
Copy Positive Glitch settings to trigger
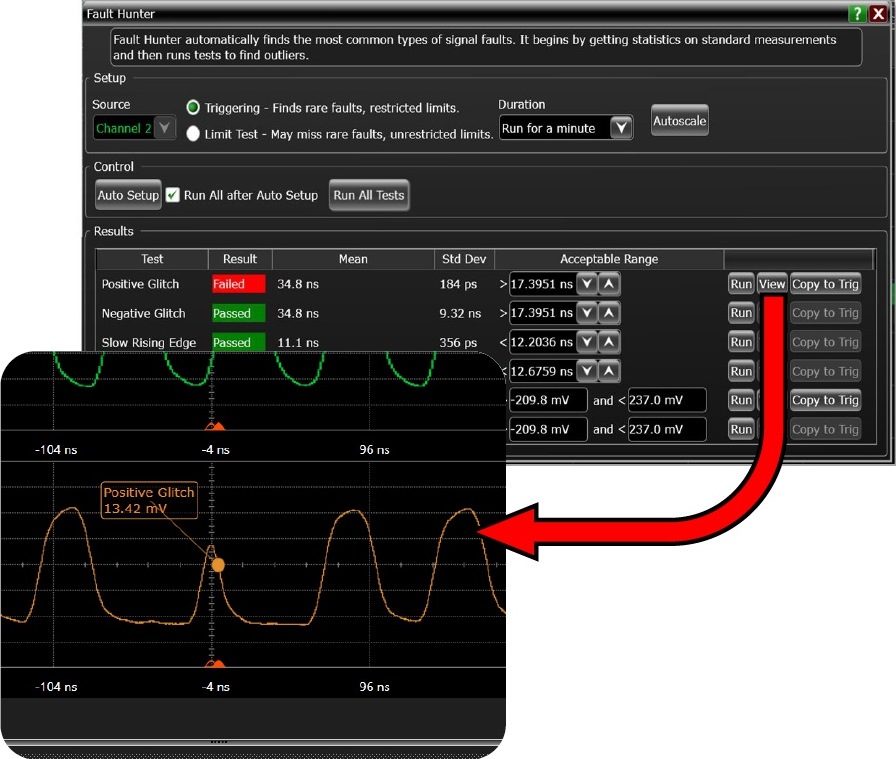[x=825, y=284]
